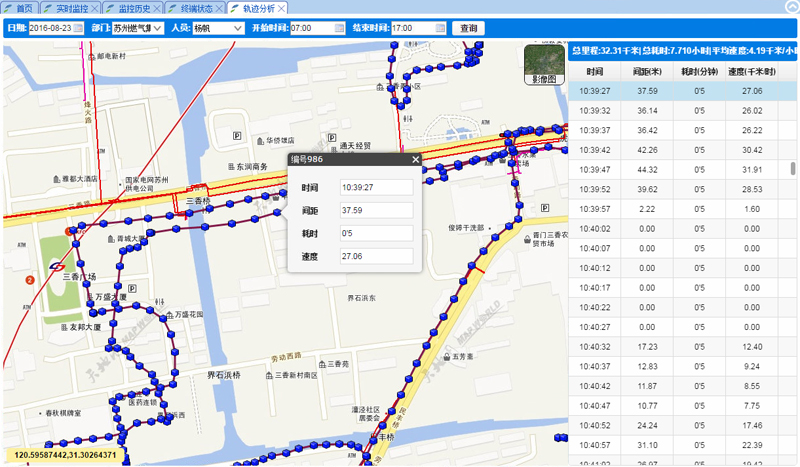Click the 开始时间 time picker icon
Viewport: 800px width, 467px height.
click(340, 28)
